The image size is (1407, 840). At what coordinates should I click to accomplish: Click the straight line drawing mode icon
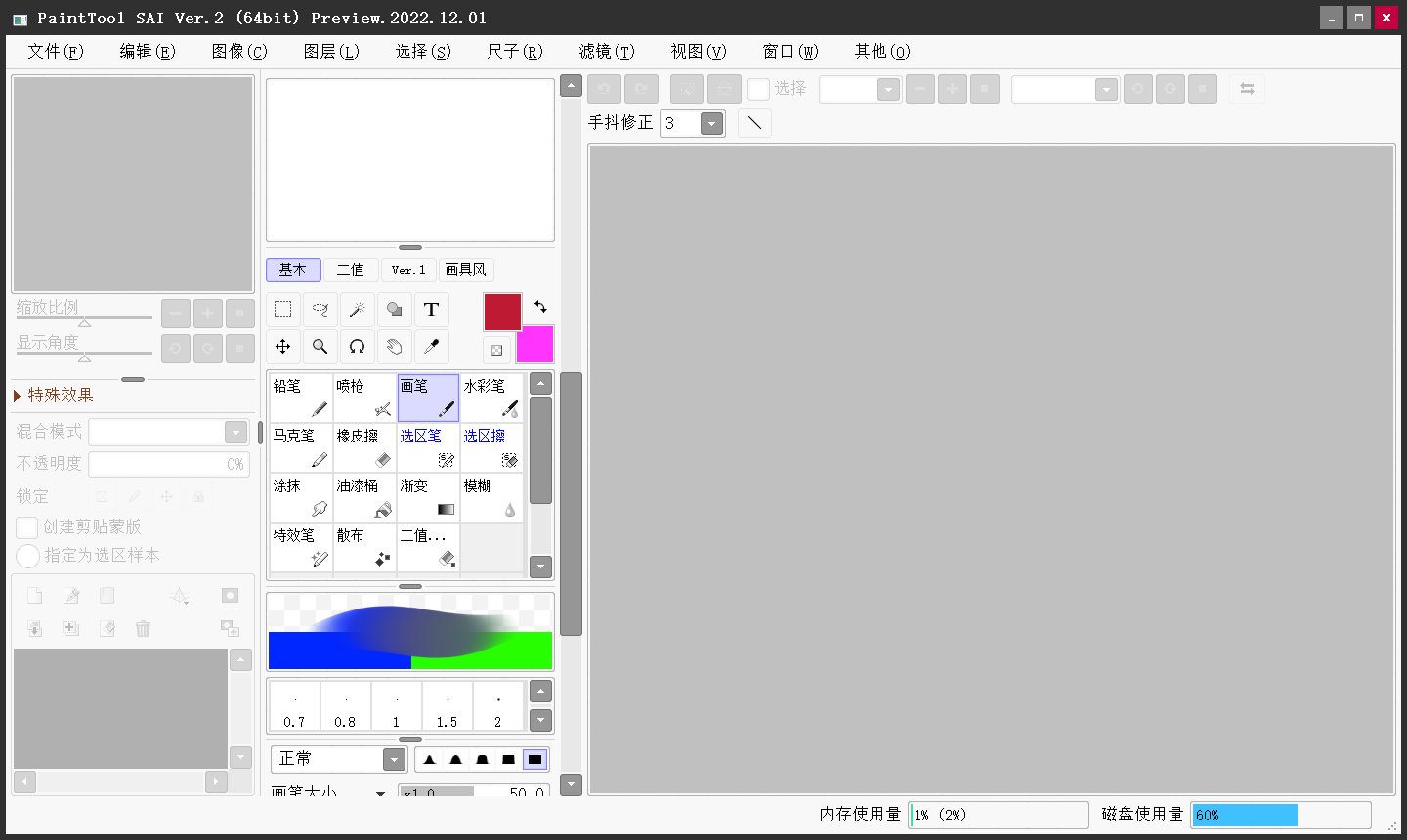(754, 123)
